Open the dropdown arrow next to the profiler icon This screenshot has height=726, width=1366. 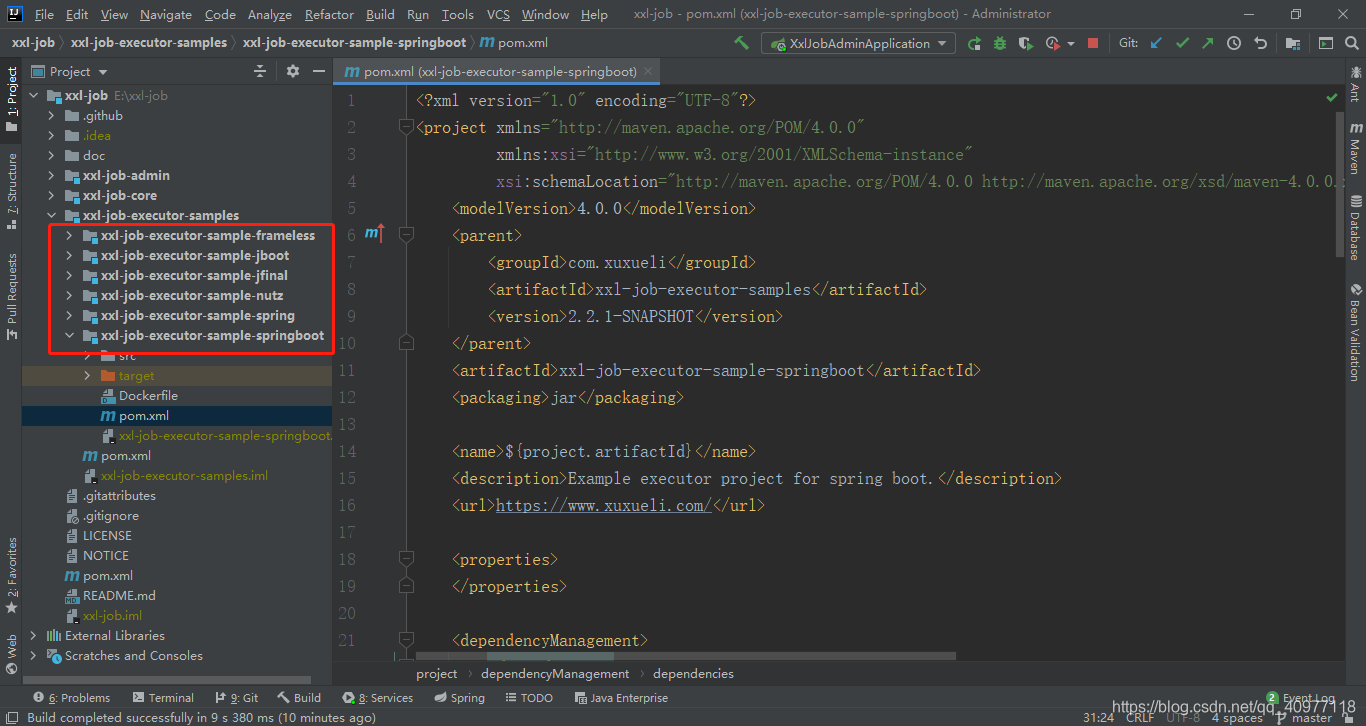(1071, 43)
